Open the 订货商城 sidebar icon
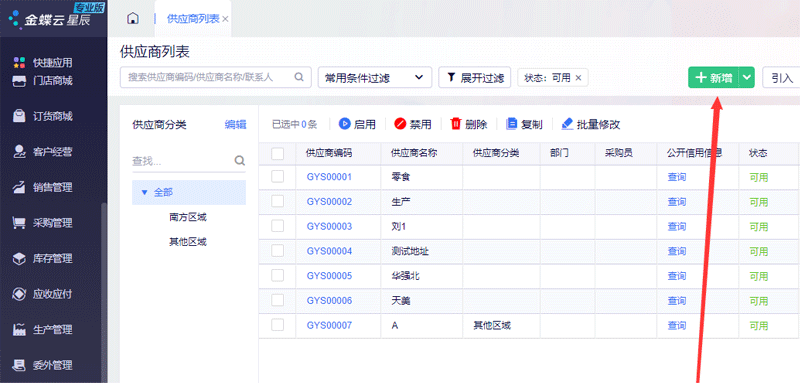The height and width of the screenshot is (383, 800). click(x=19, y=116)
